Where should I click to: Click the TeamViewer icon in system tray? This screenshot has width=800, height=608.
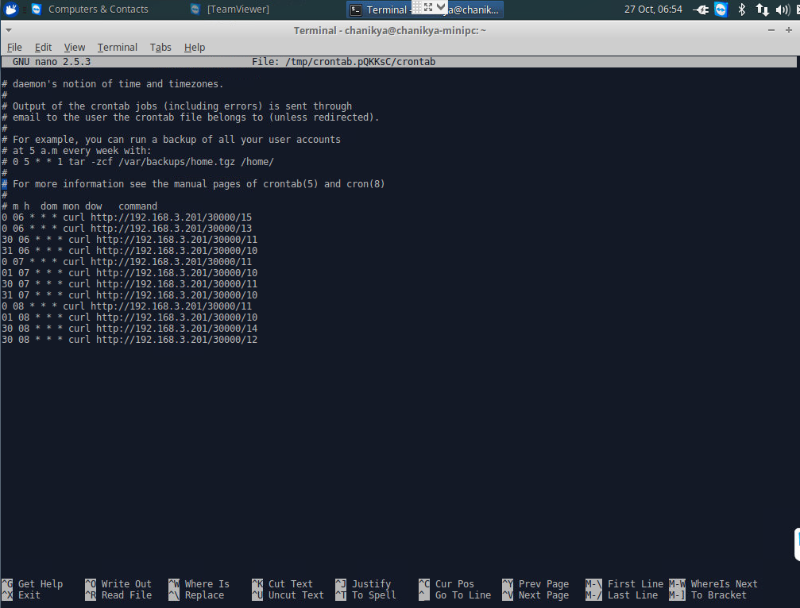point(721,9)
